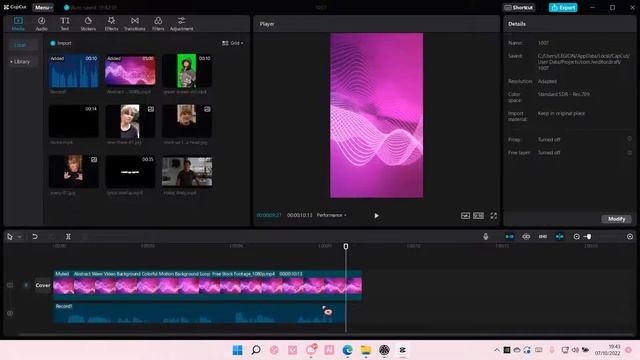This screenshot has height=360, width=640.
Task: Open the Transitions tab
Action: [x=135, y=24]
